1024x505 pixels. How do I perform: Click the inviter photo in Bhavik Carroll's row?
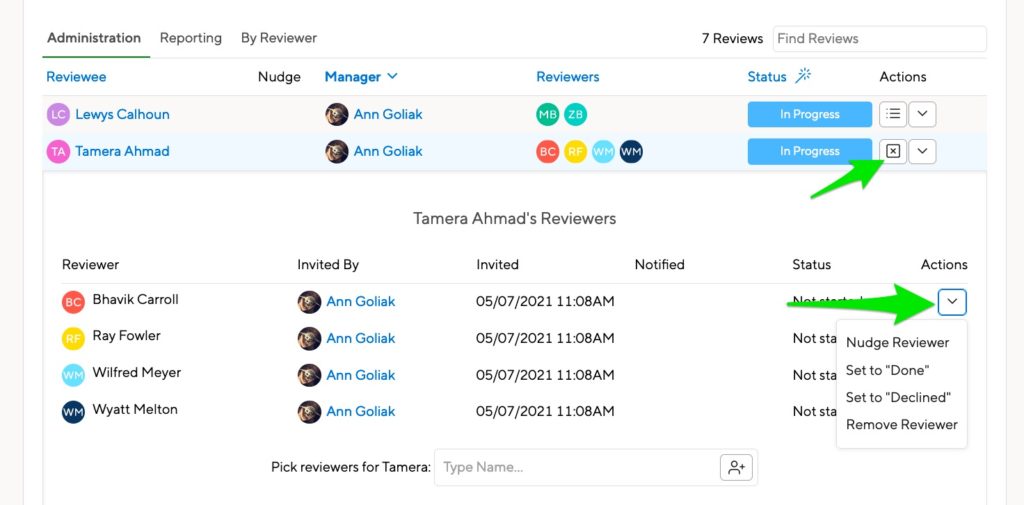click(309, 302)
